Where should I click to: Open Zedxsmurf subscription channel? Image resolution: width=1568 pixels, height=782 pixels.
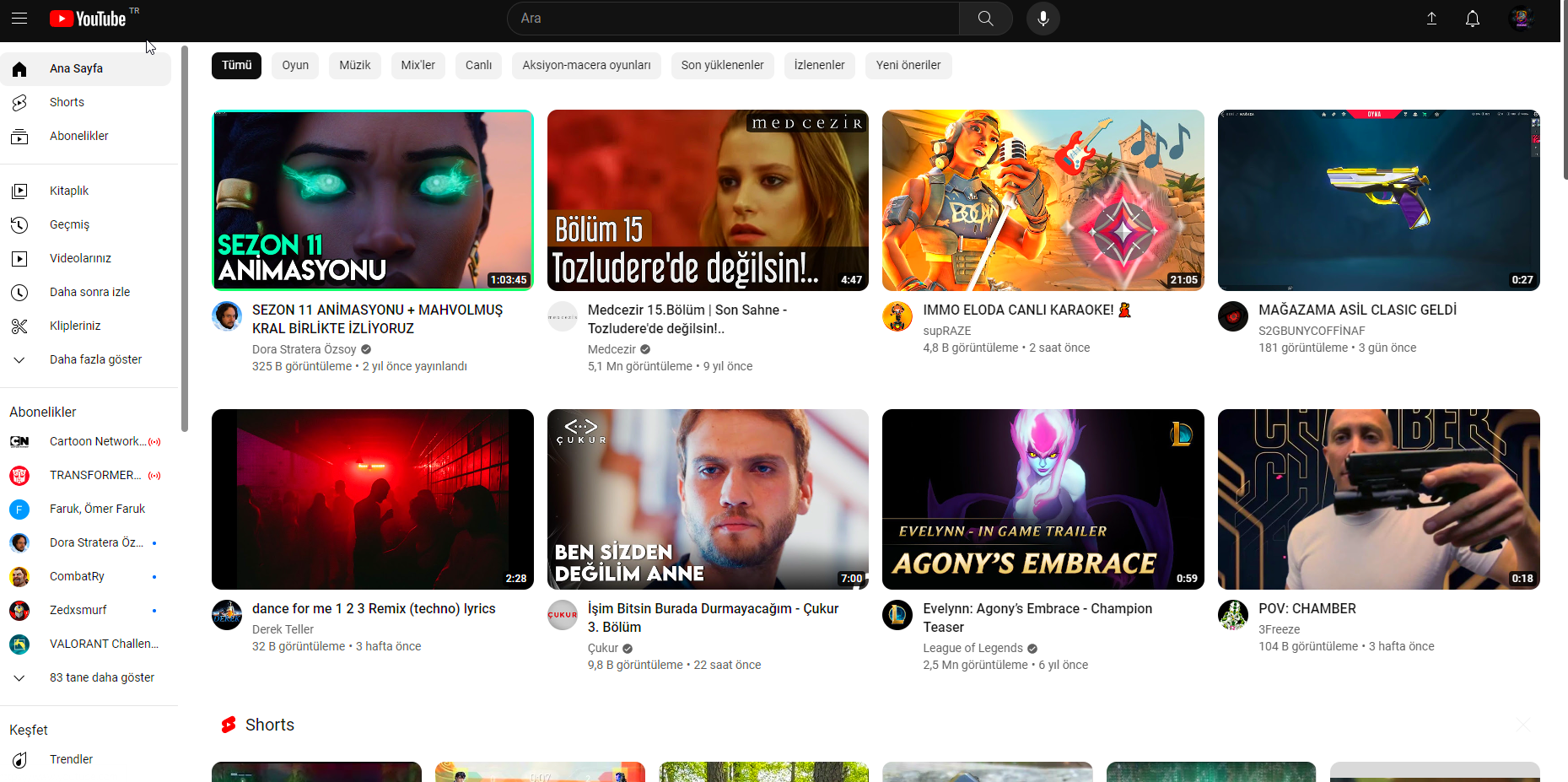coord(86,610)
